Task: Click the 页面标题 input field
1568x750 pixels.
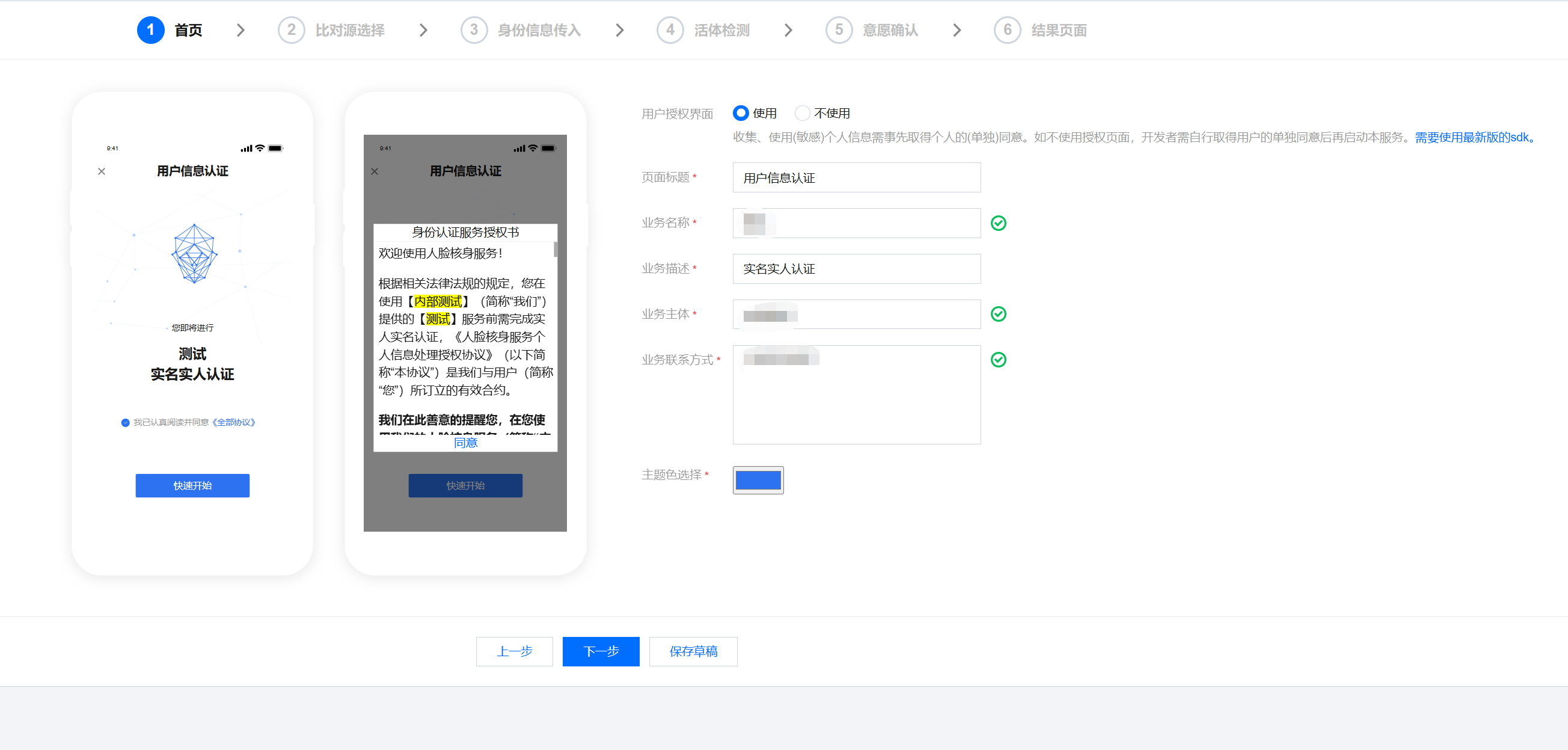Action: coord(856,178)
